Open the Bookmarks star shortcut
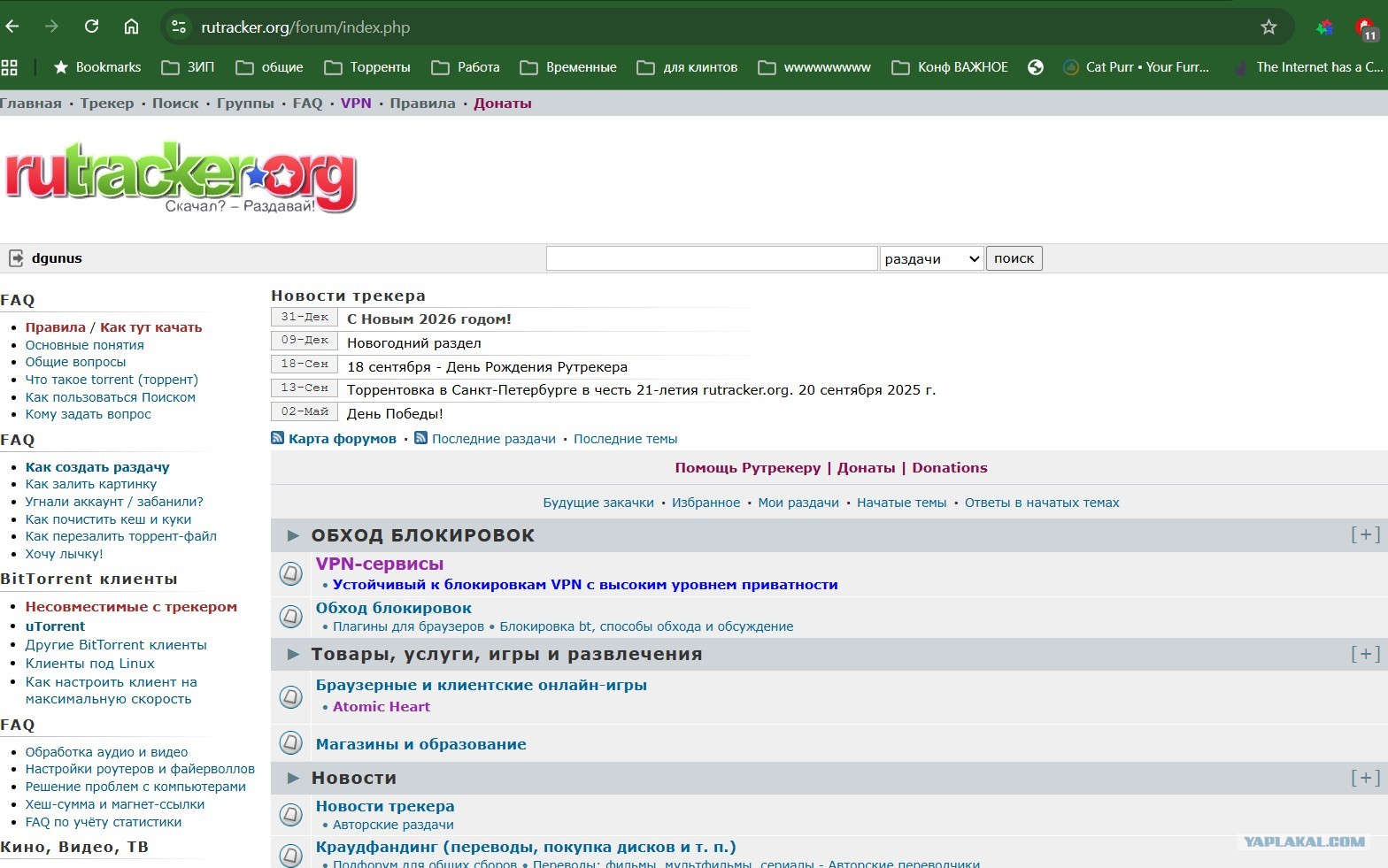 click(97, 67)
